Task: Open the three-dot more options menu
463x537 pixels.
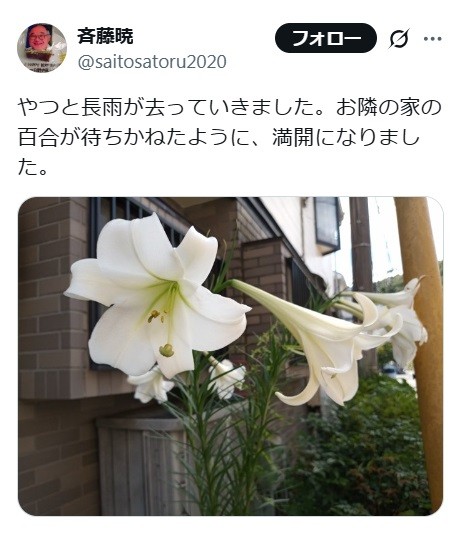Action: coord(433,38)
